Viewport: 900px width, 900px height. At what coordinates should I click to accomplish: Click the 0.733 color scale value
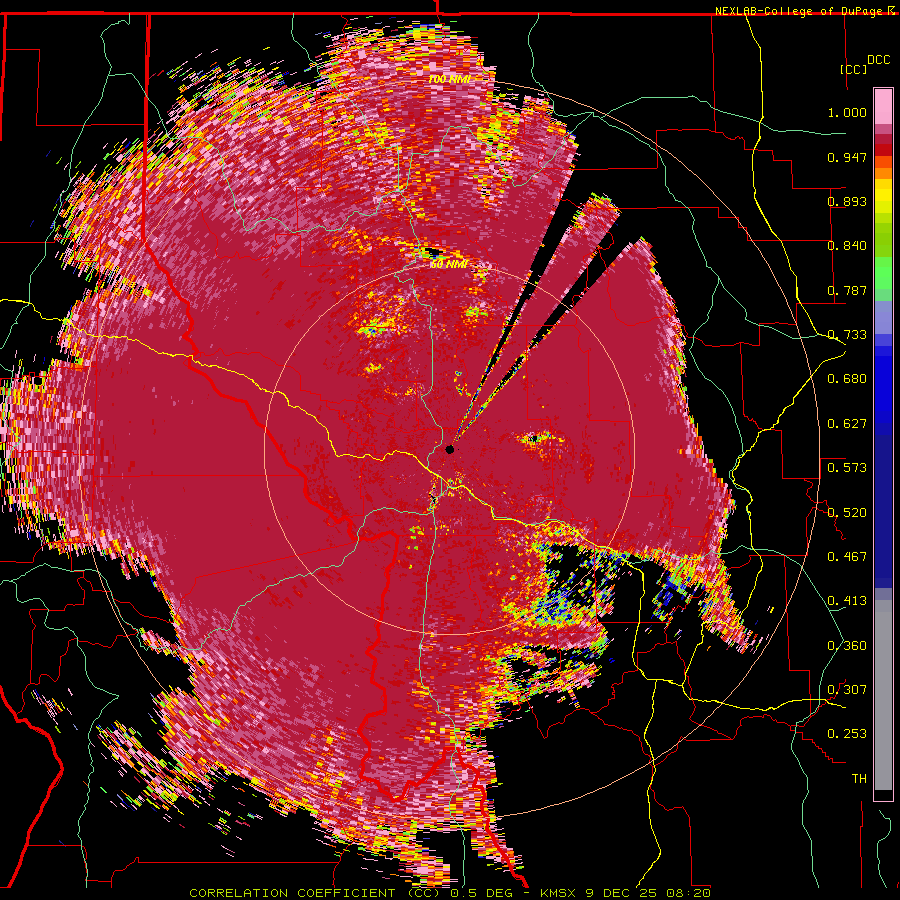coord(847,335)
